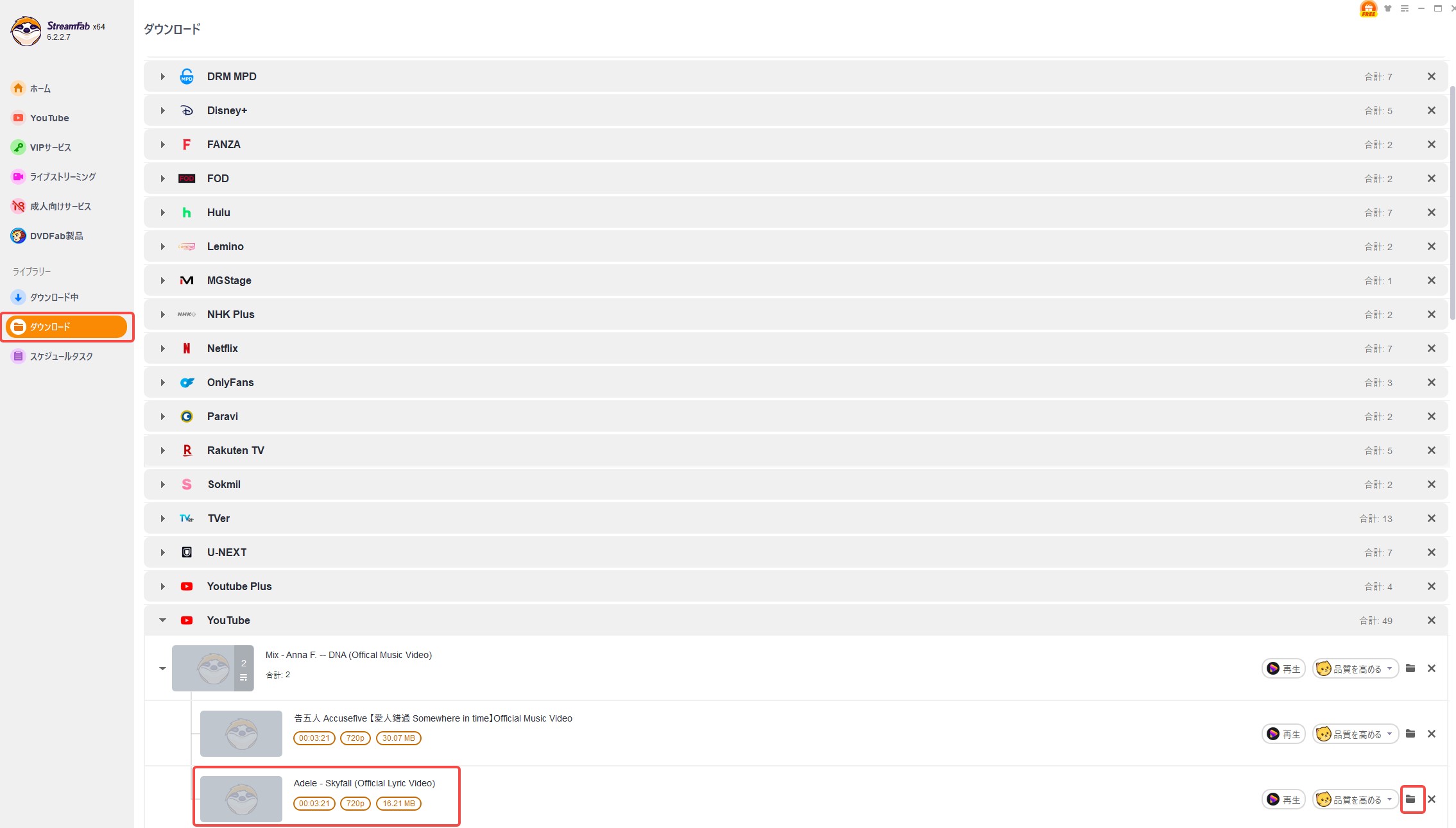Click the 30.07 MB size badge

coord(398,738)
